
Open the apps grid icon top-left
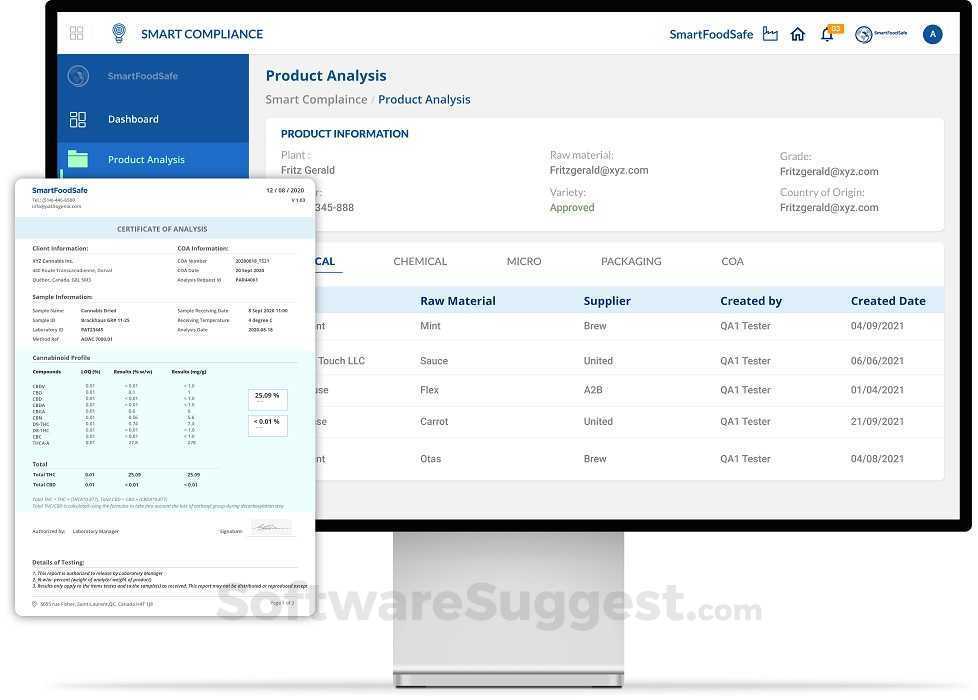pos(76,33)
